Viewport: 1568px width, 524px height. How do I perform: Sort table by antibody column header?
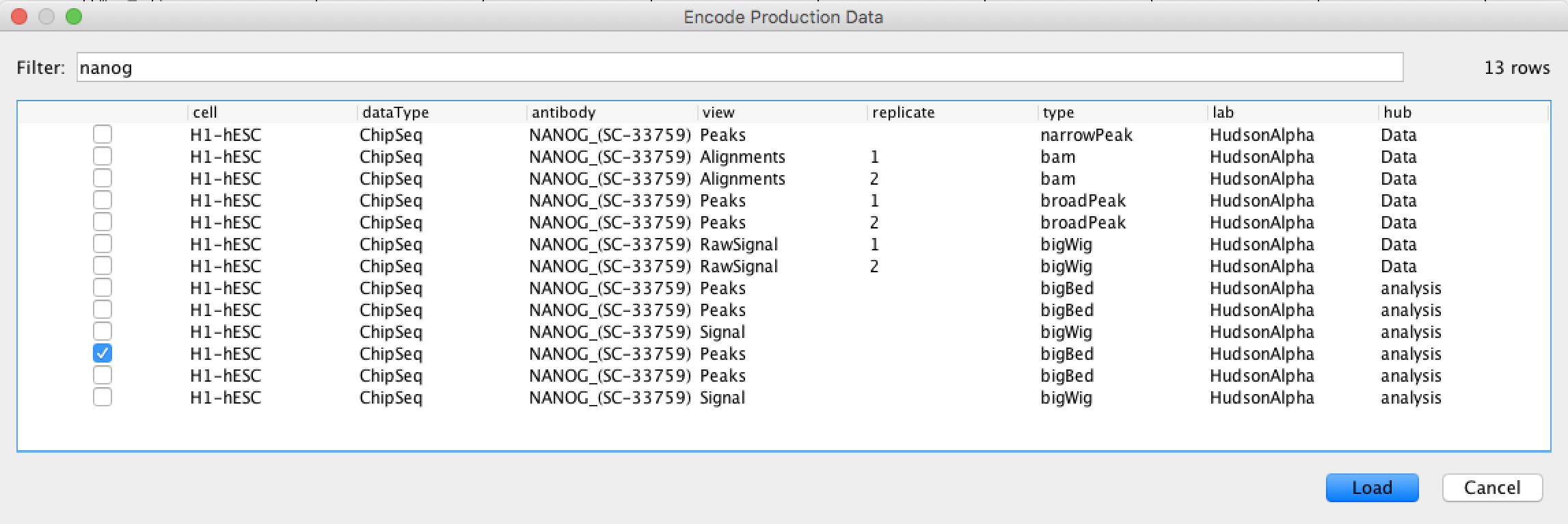pyautogui.click(x=612, y=112)
